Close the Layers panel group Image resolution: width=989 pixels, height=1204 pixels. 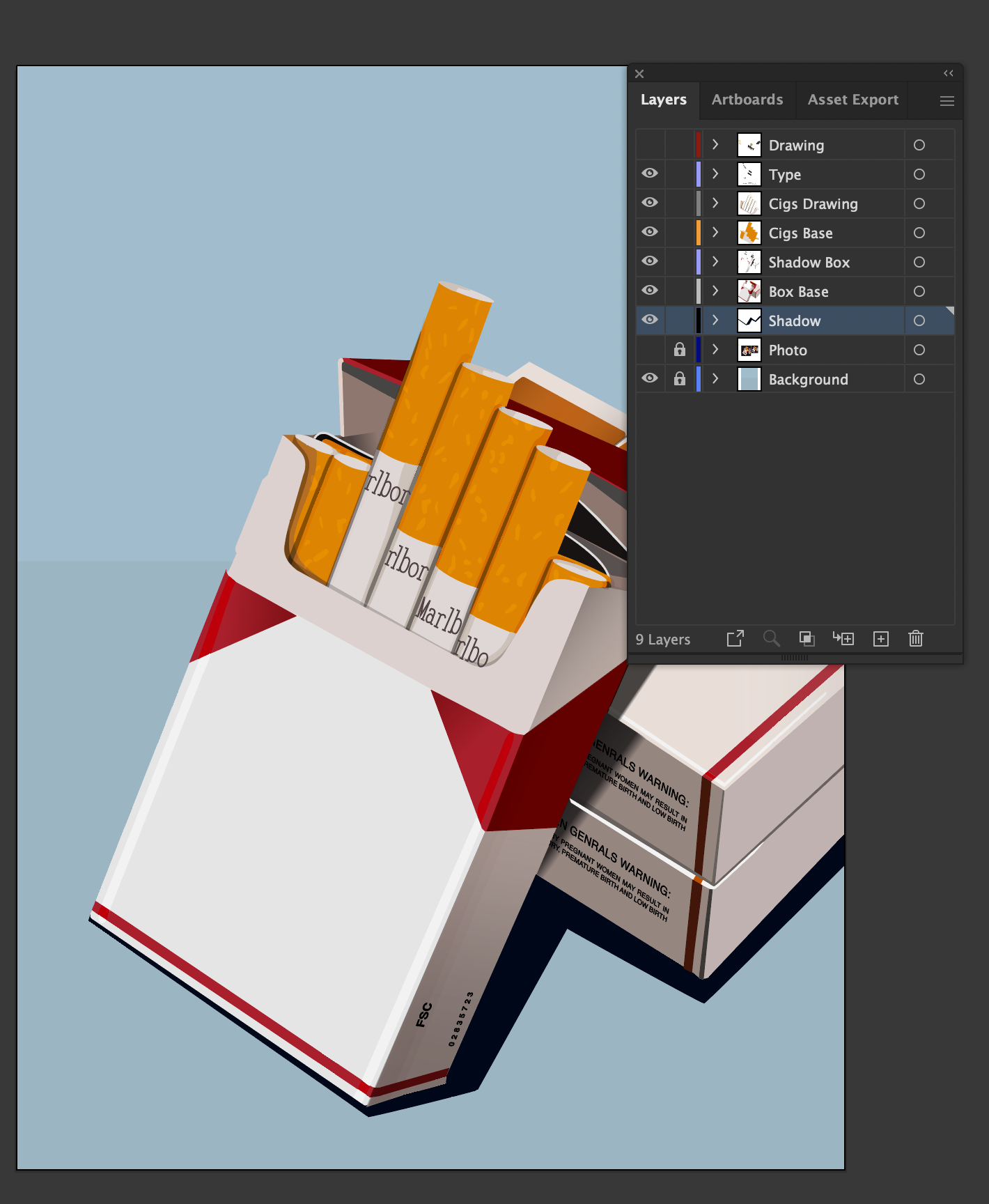coord(639,74)
